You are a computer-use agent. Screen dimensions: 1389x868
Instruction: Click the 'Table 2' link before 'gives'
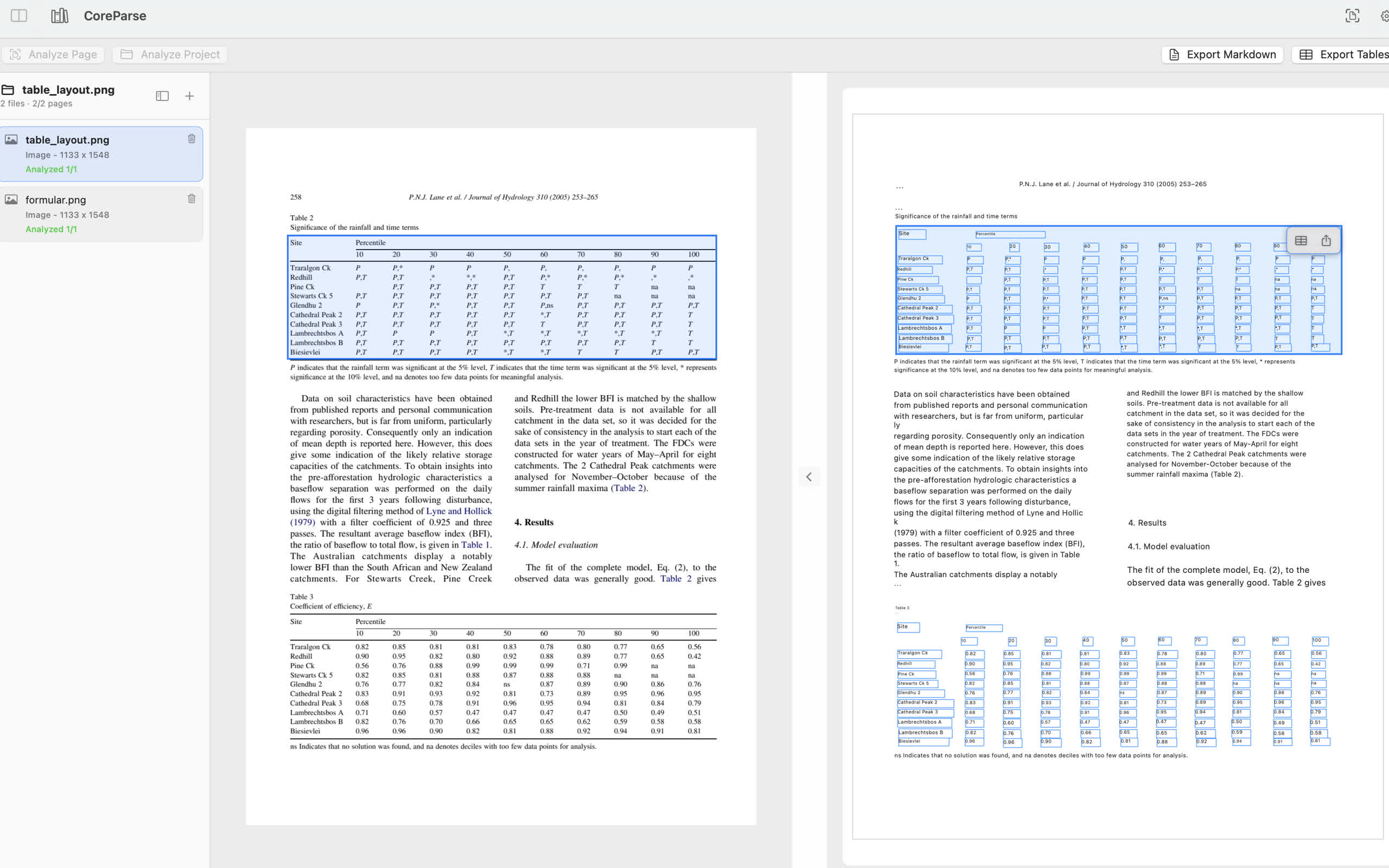[x=676, y=579]
